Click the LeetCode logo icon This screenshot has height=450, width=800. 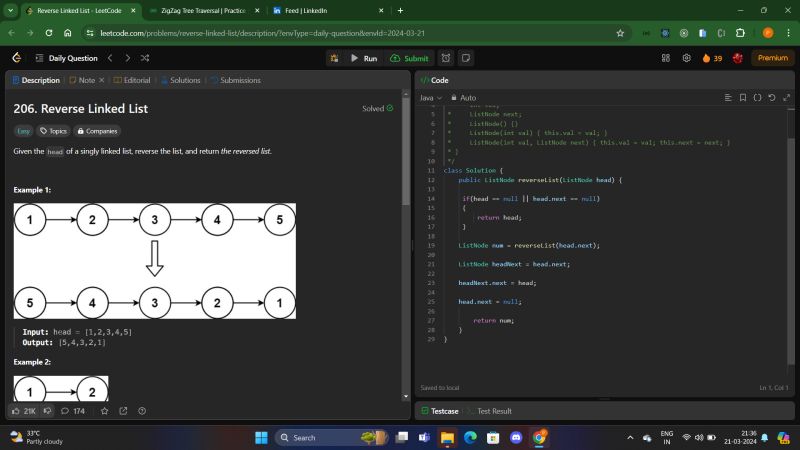(x=16, y=58)
